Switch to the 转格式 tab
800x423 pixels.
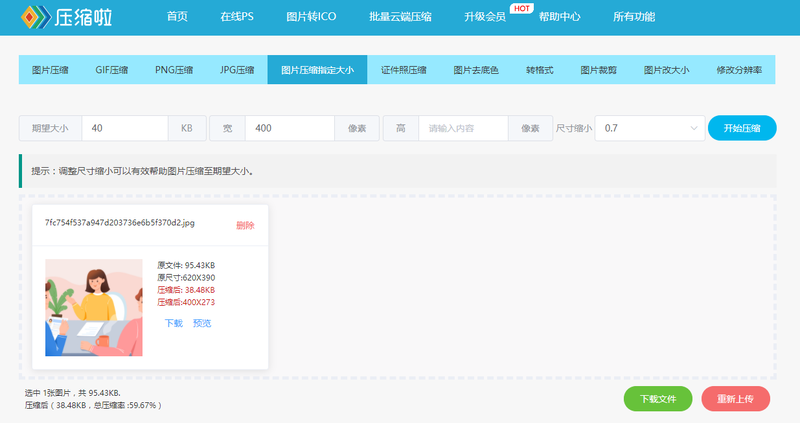pyautogui.click(x=540, y=70)
